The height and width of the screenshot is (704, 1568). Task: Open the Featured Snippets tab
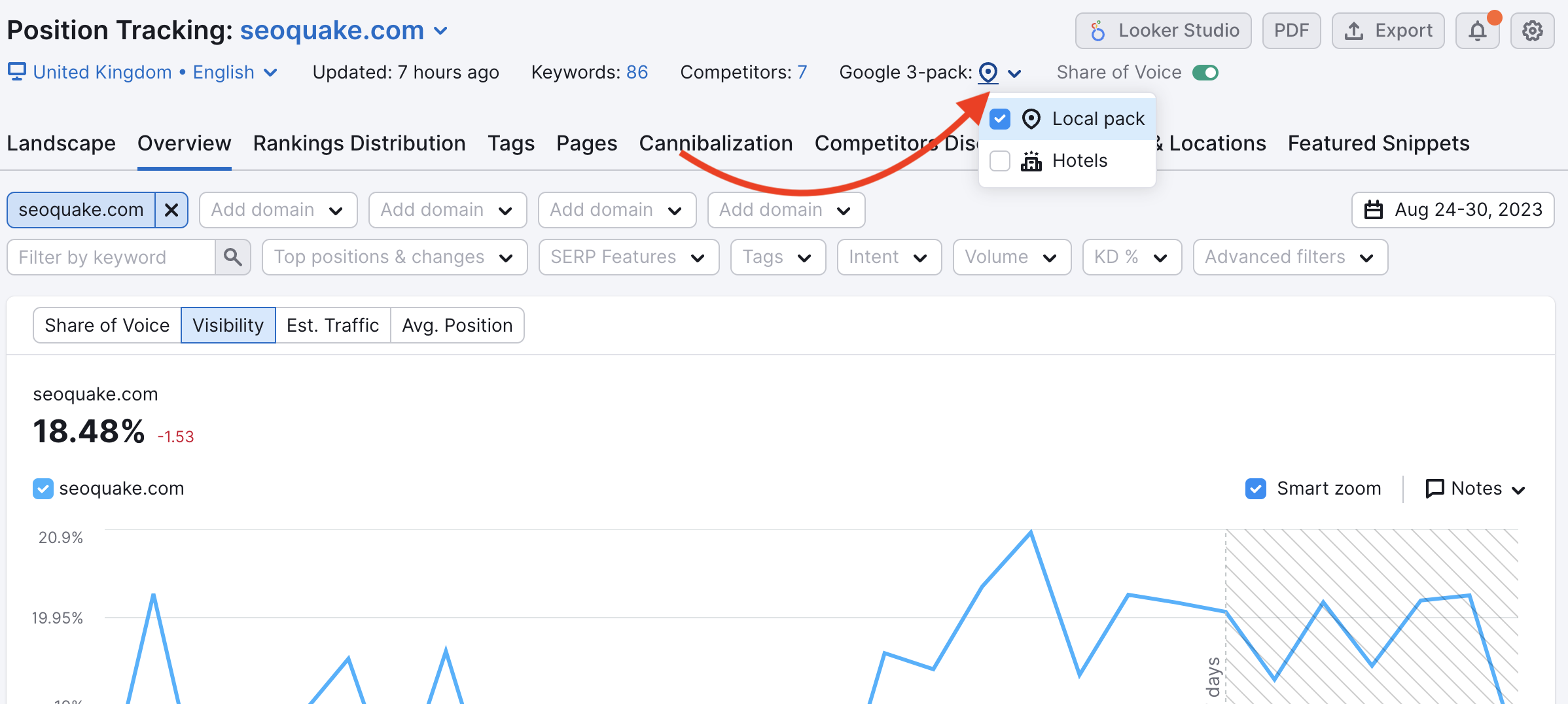(1379, 143)
